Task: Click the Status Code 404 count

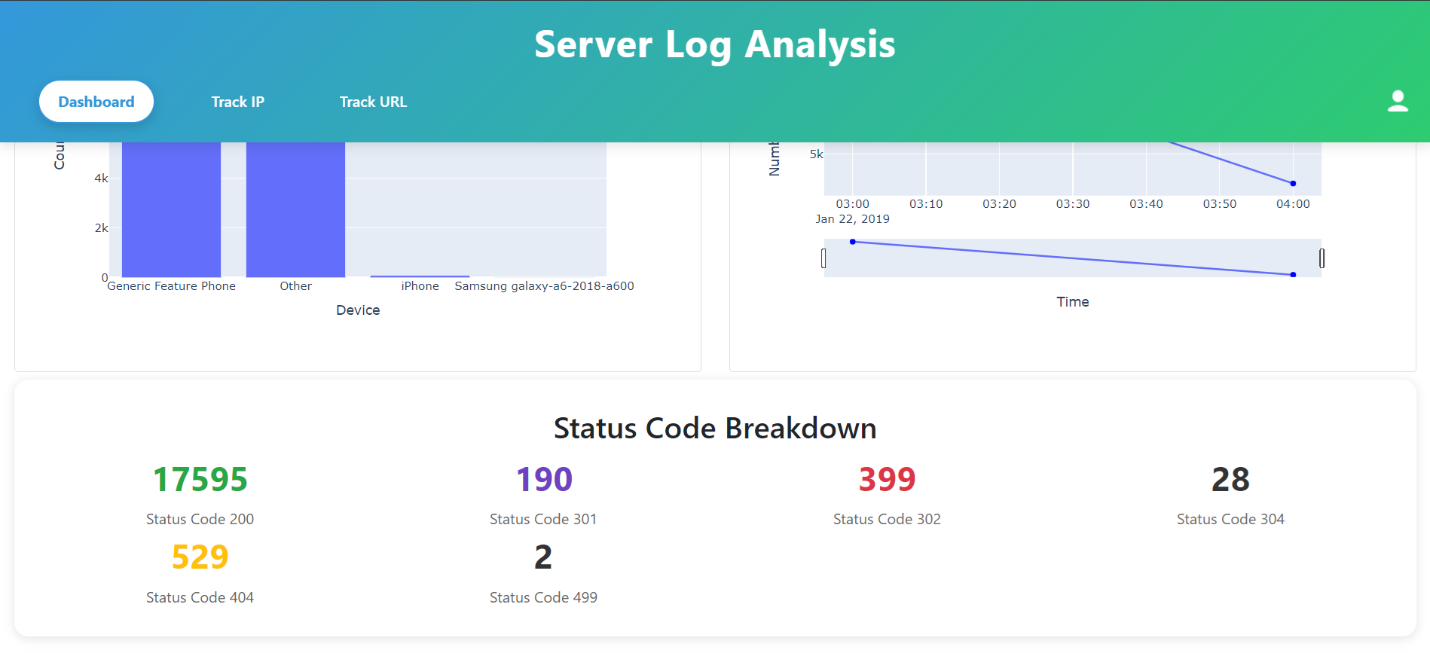Action: [x=200, y=557]
